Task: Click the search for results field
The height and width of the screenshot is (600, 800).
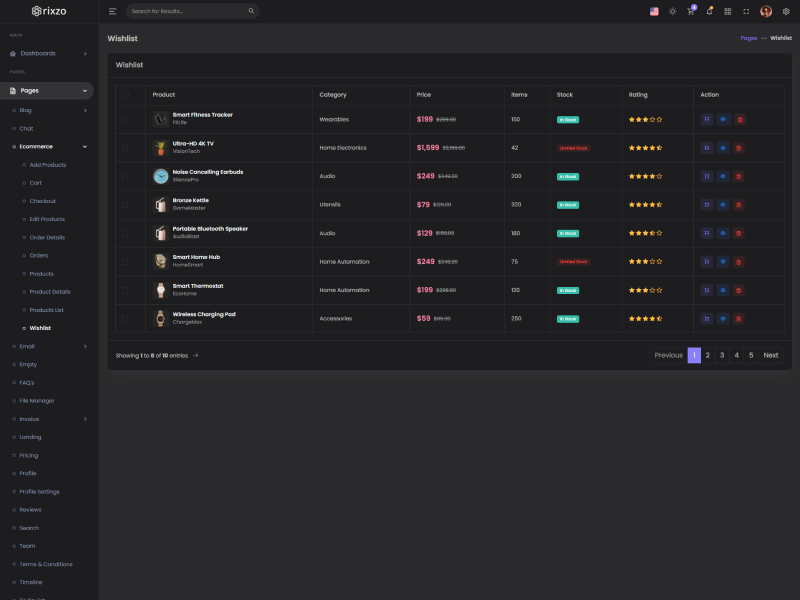Action: click(x=188, y=11)
